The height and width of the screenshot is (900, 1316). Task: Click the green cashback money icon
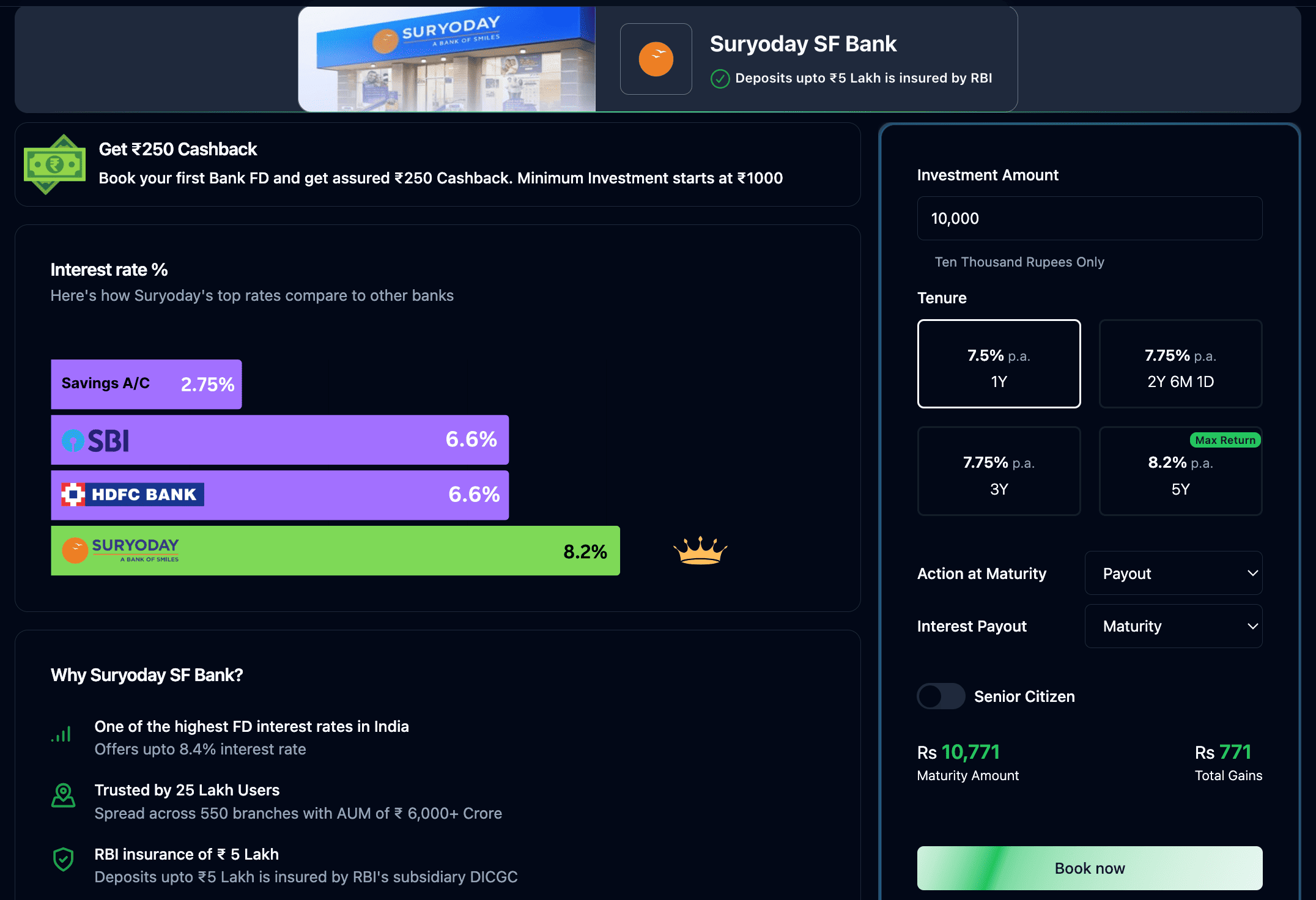[54, 164]
